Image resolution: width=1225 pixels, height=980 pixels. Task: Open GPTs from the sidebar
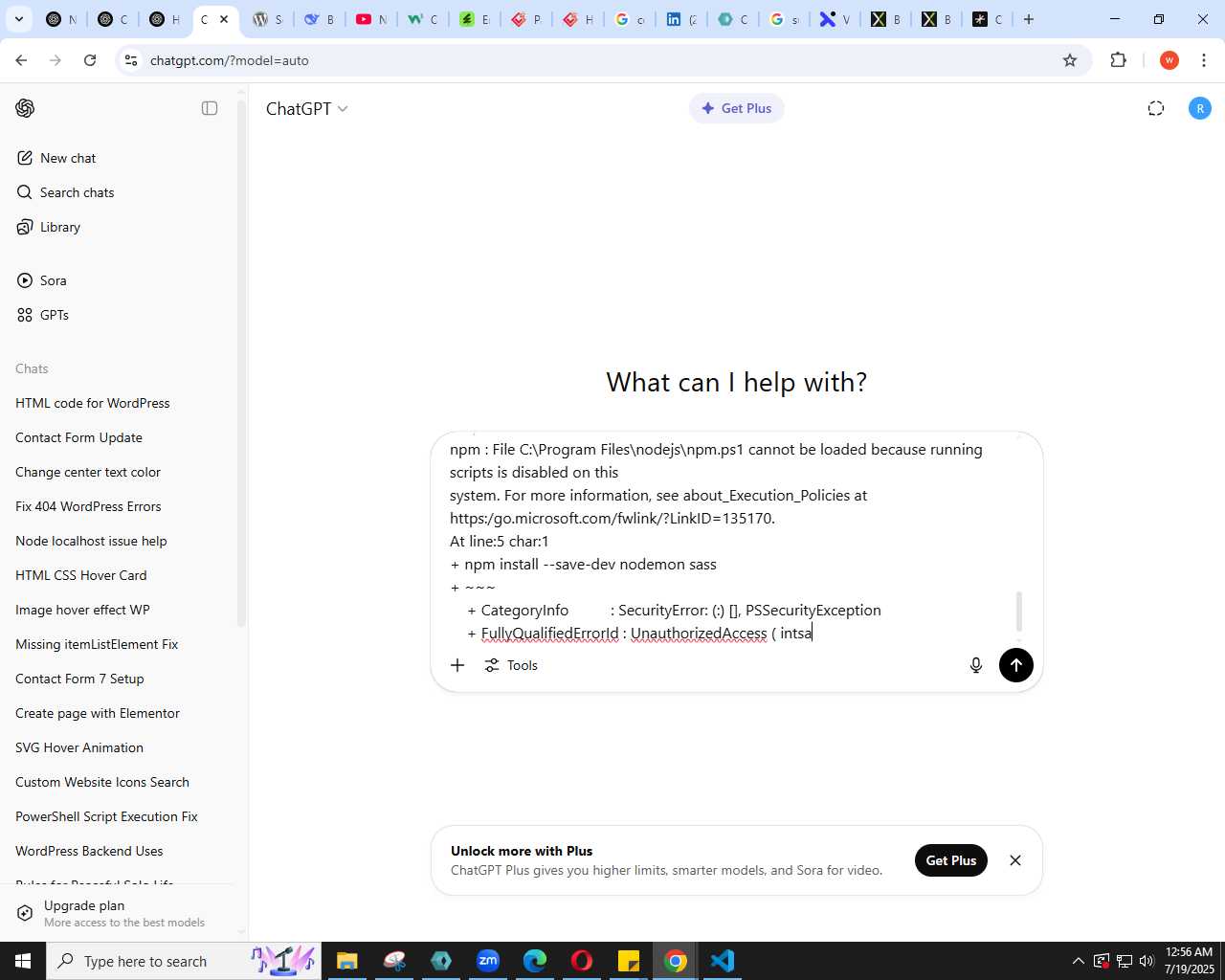[x=43, y=315]
